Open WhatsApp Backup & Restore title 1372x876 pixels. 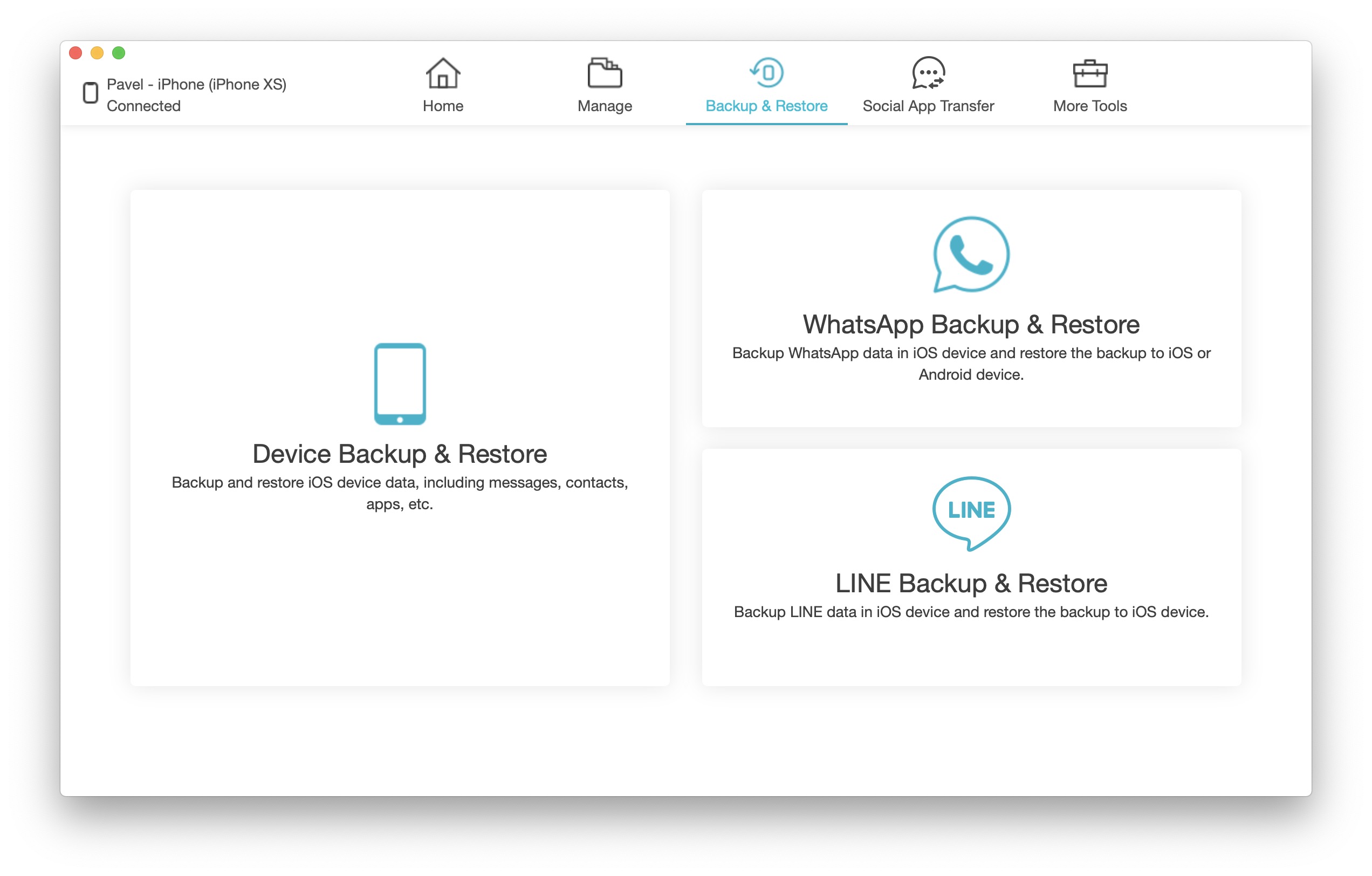(971, 325)
